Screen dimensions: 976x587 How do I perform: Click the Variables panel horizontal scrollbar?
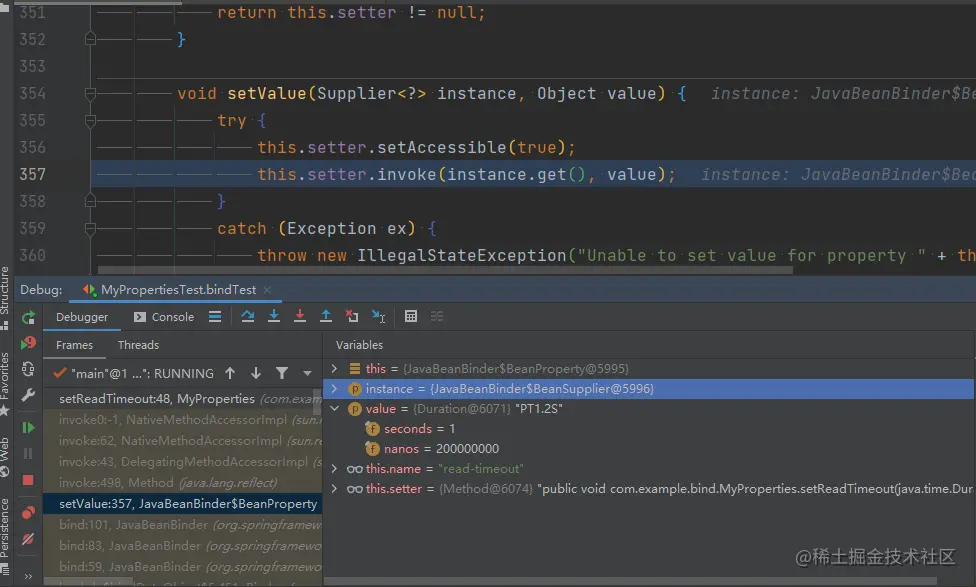point(630,581)
